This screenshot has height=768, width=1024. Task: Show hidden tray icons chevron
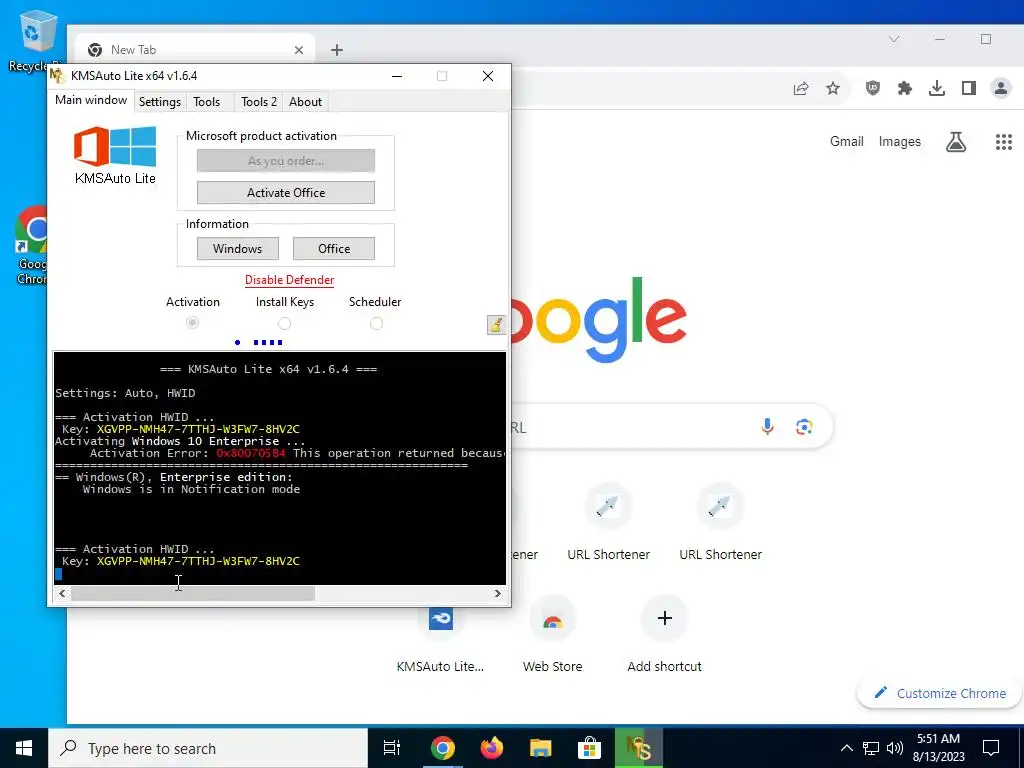[x=846, y=748]
